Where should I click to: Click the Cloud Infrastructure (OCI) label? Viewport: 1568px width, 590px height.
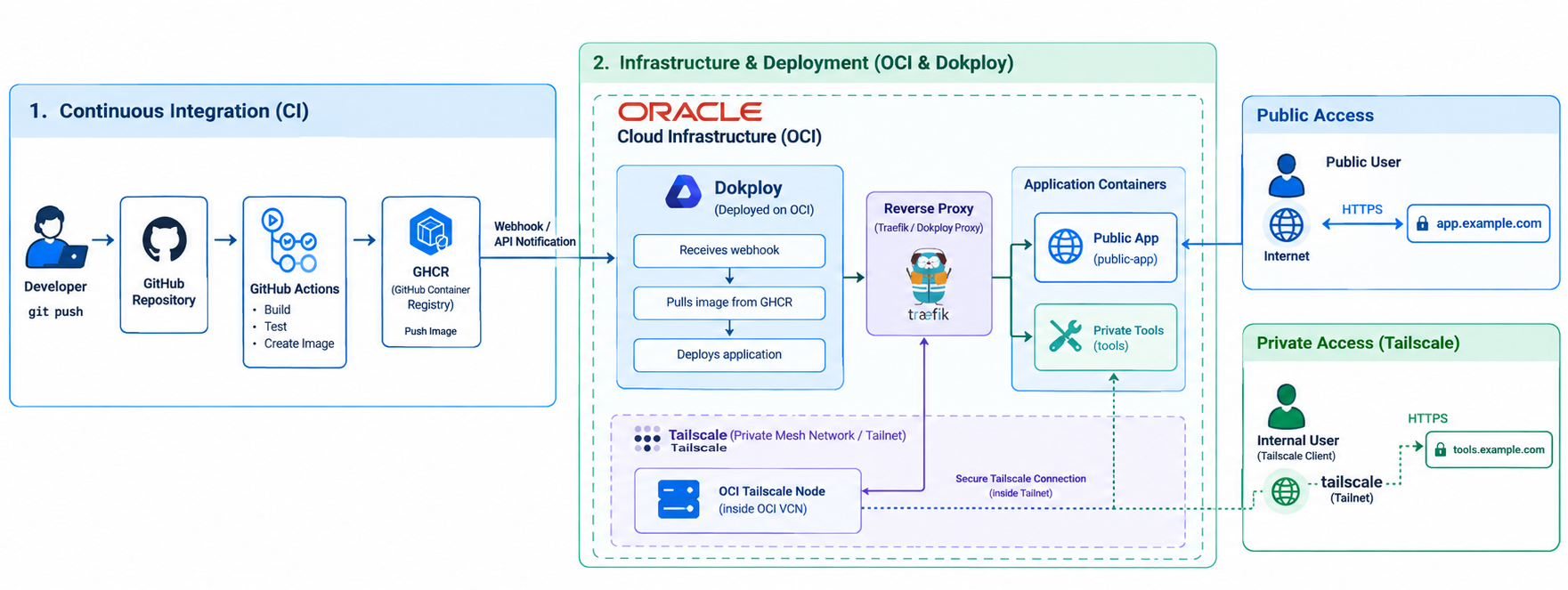tap(719, 137)
